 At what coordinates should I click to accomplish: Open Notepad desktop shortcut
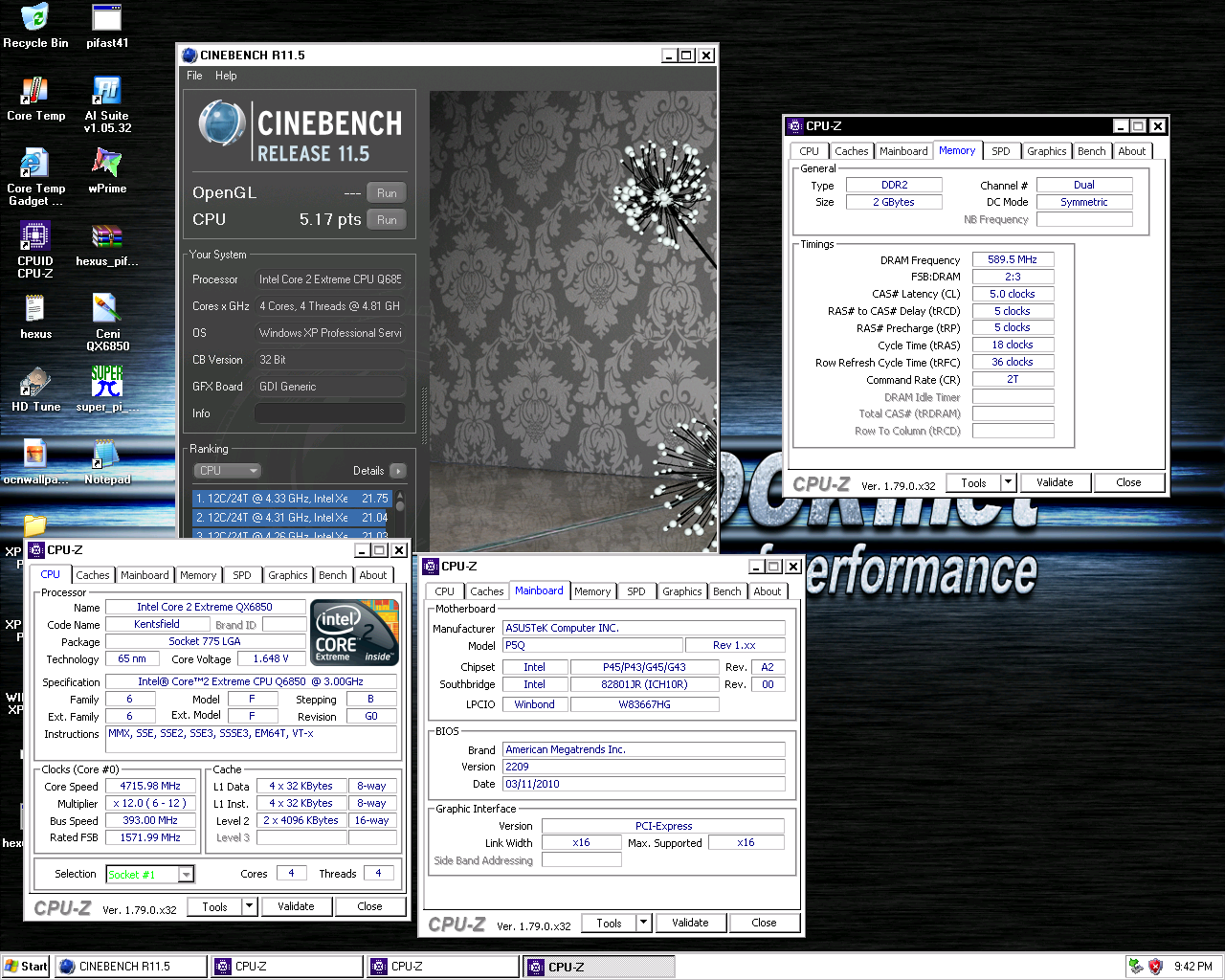pos(107,462)
